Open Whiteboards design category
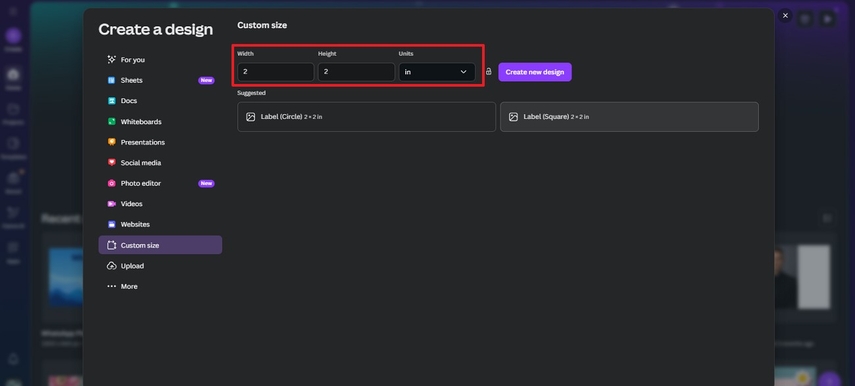 [160, 122]
